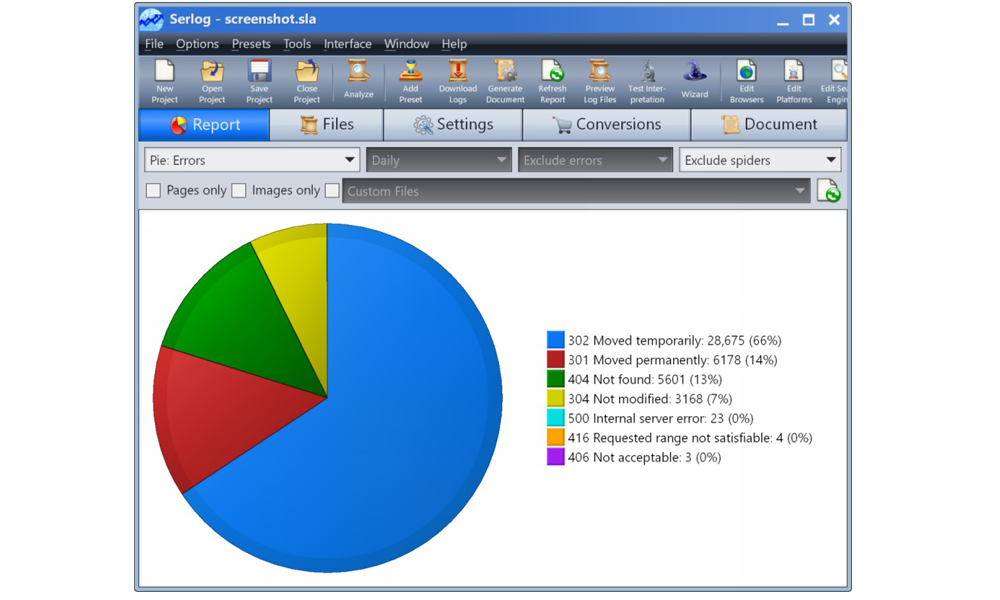Open Edit Browsers from toolbar
Screen dimensions: 1000x600
coord(746,80)
